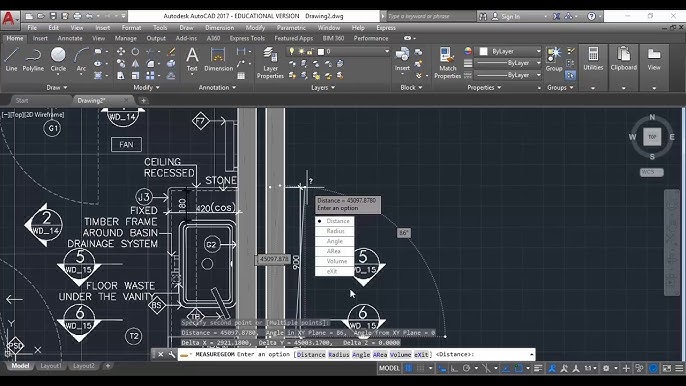Choose the Text annotation tool
This screenshot has height=386, width=686.
pyautogui.click(x=192, y=59)
